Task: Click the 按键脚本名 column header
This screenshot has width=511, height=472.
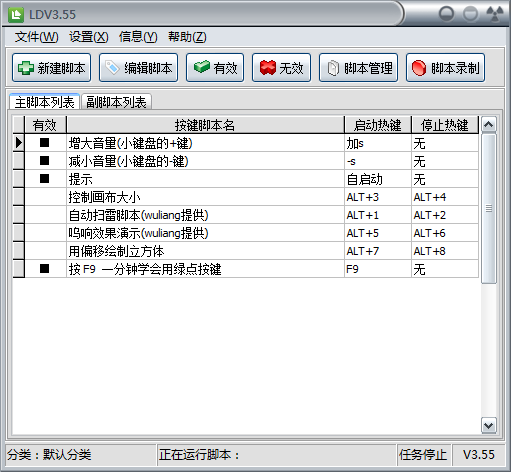Action: pos(205,125)
